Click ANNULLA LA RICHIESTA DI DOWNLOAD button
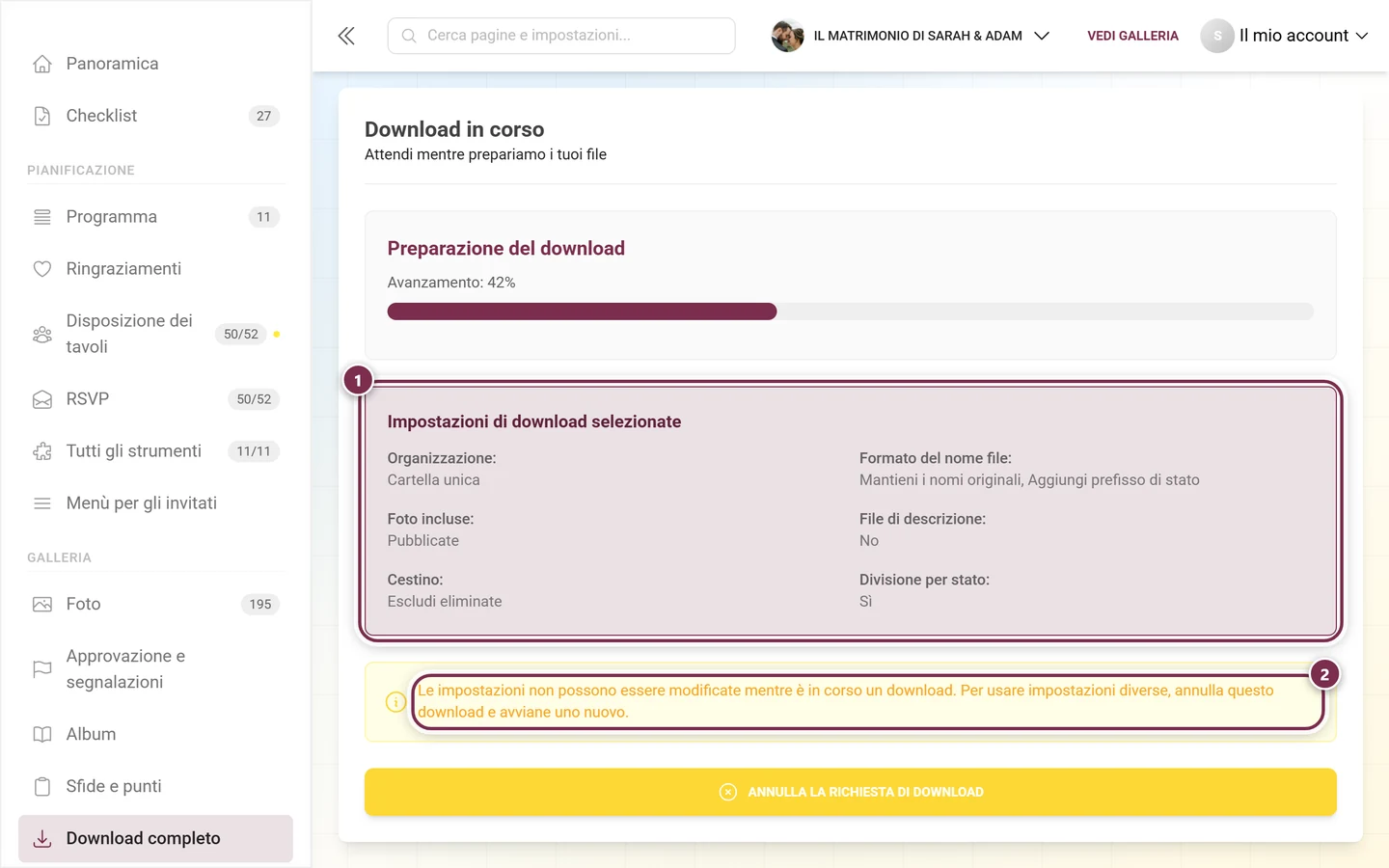The height and width of the screenshot is (868, 1389). coord(850,792)
